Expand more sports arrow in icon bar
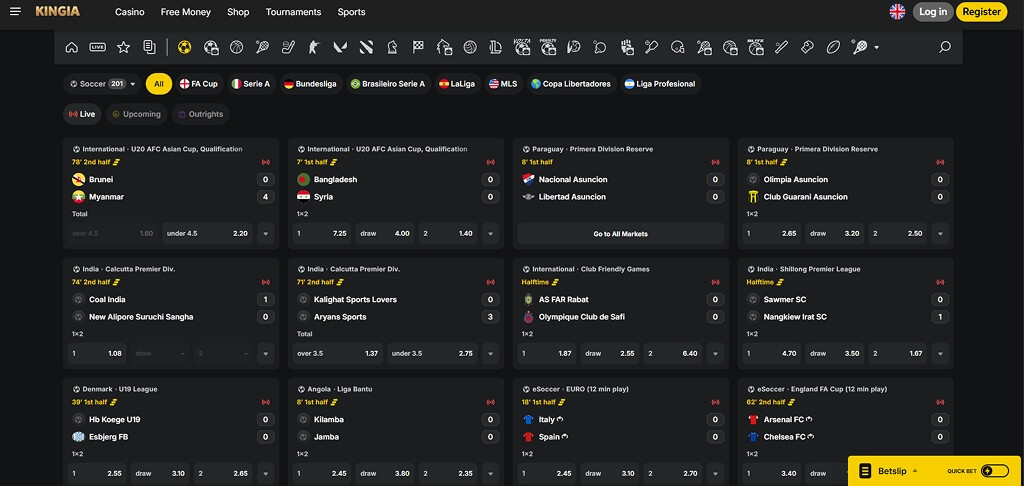The height and width of the screenshot is (486, 1024). 876,48
